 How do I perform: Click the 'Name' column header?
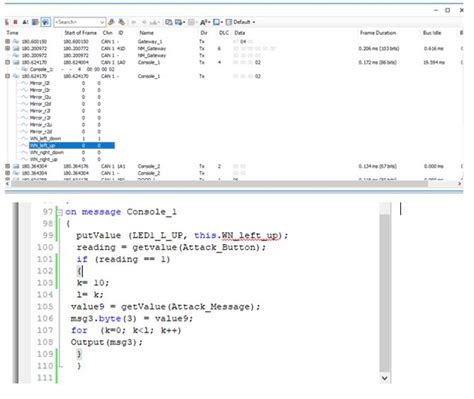tap(146, 33)
